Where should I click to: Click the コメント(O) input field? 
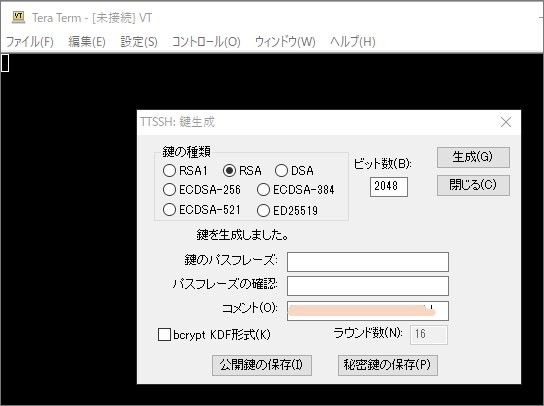368,311
